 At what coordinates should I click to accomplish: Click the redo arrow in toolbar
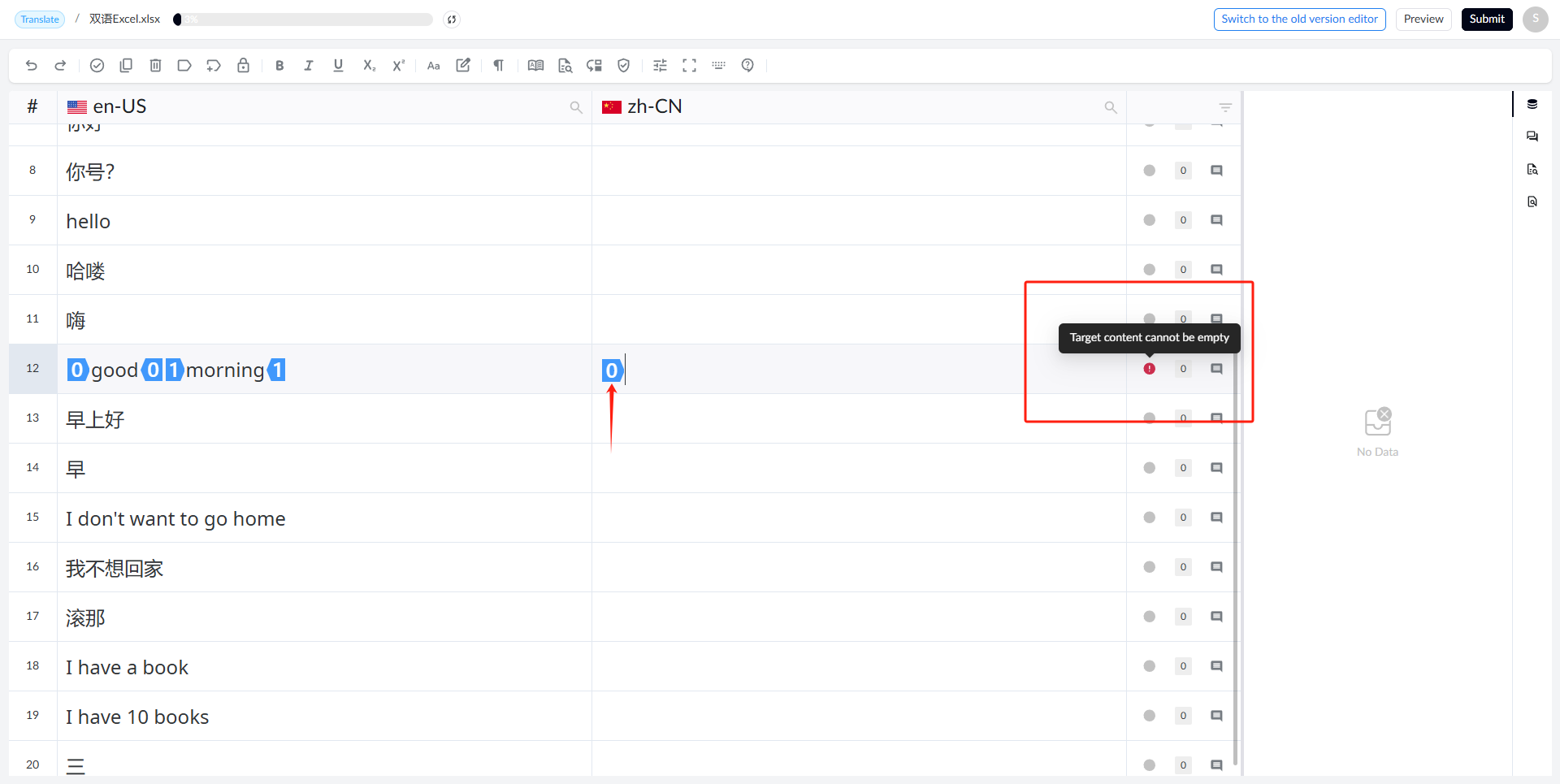[x=60, y=65]
